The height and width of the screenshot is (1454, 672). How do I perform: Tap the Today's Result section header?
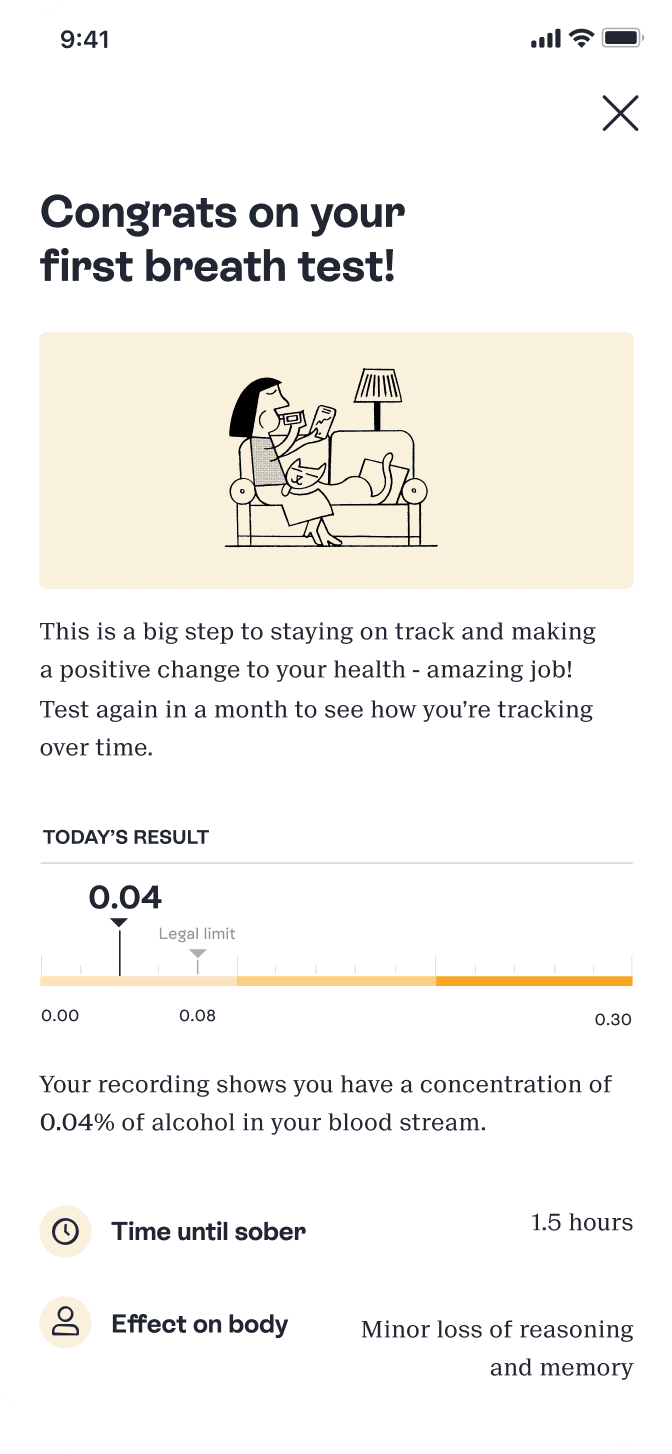(x=126, y=837)
